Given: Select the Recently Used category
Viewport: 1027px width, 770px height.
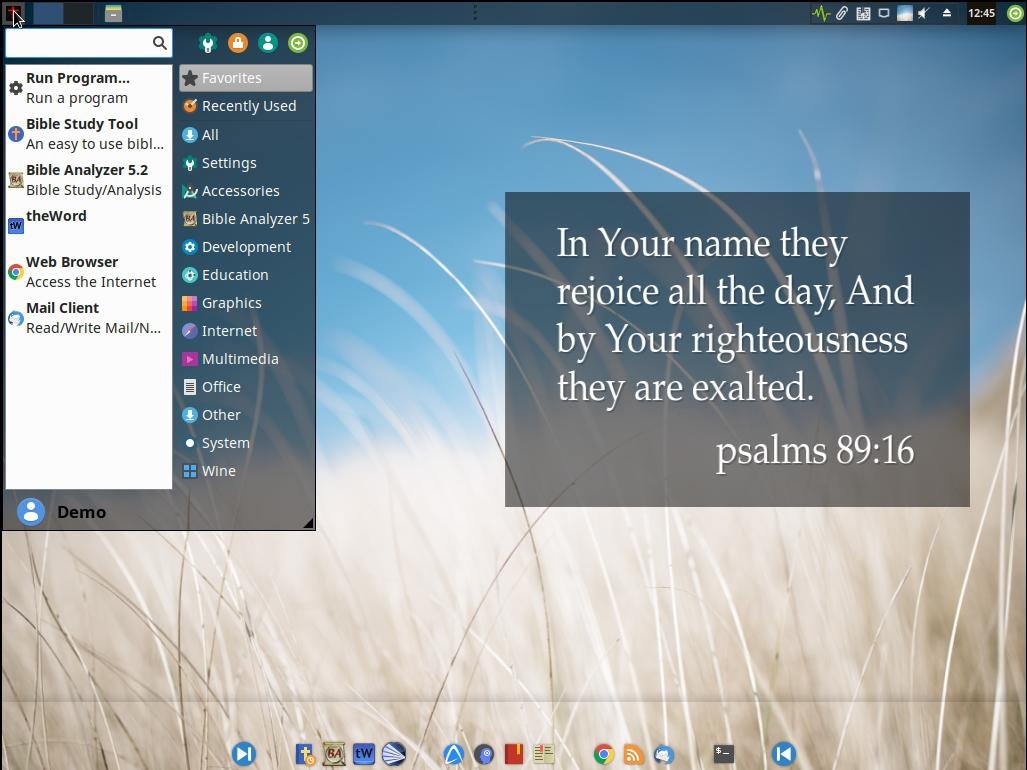Looking at the screenshot, I should [x=246, y=106].
